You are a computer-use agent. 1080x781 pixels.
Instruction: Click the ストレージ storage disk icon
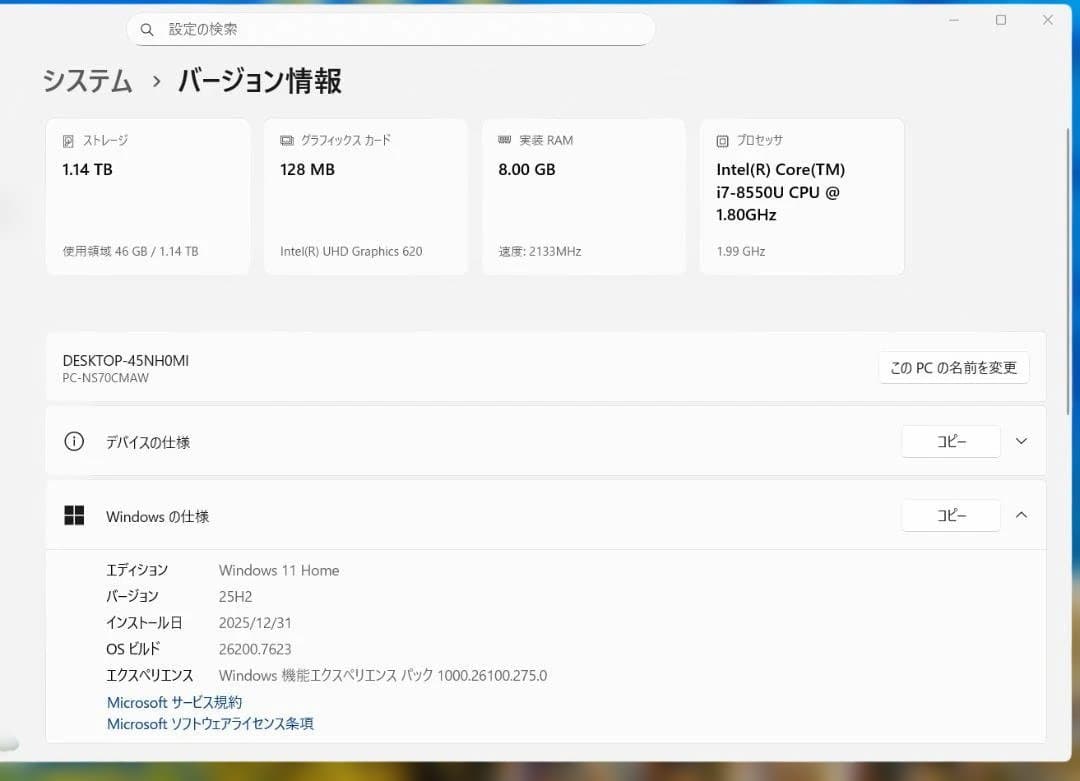[x=67, y=140]
